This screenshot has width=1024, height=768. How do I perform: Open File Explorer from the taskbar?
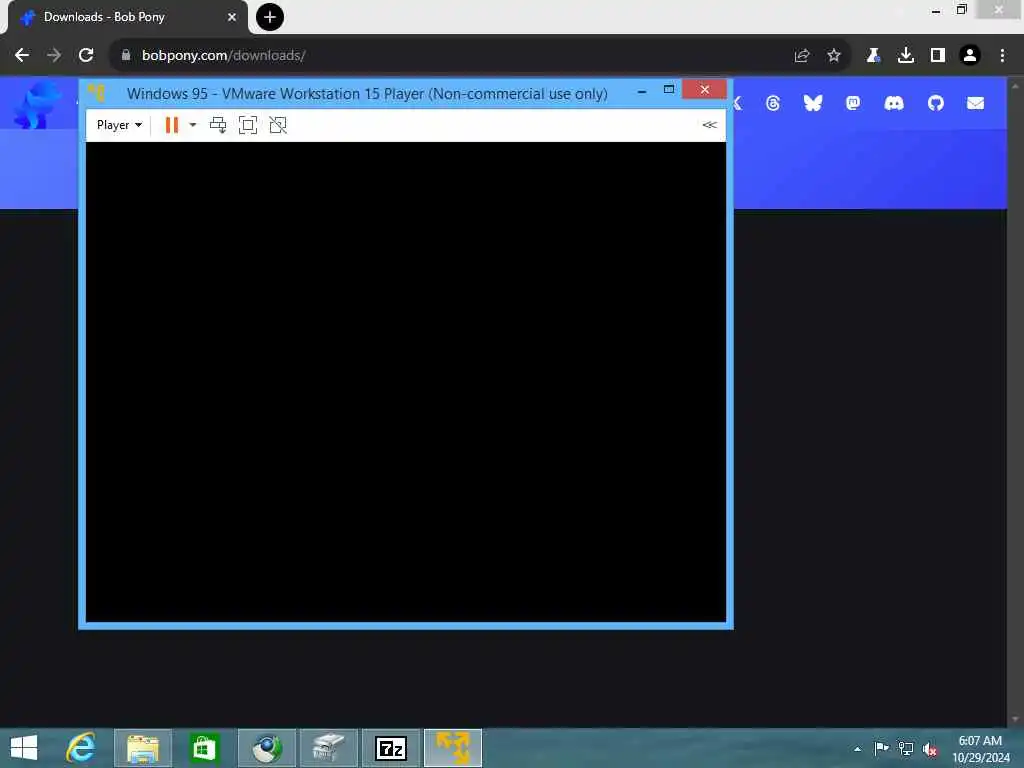(x=143, y=748)
